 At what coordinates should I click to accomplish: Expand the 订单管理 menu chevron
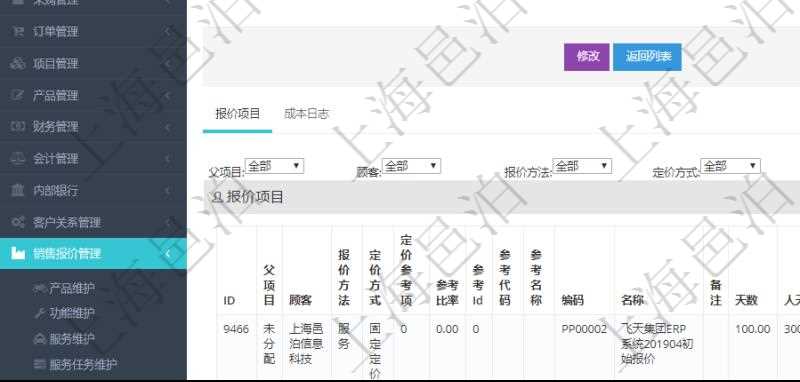[x=167, y=32]
